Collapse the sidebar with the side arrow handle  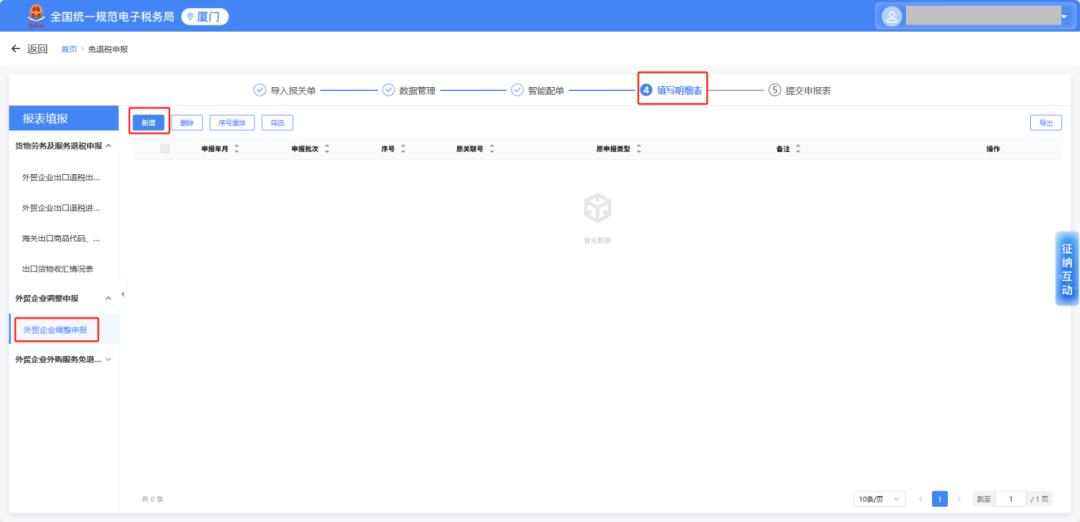(x=123, y=294)
